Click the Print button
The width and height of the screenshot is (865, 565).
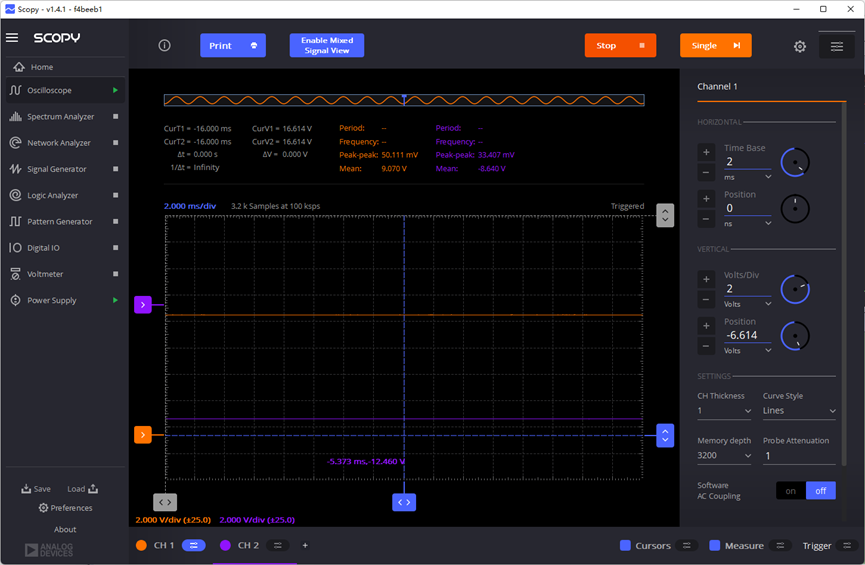233,45
